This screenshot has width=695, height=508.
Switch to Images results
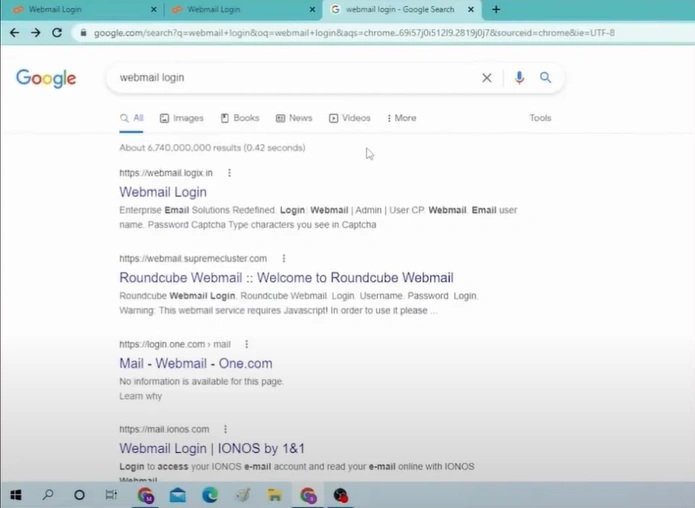(182, 118)
